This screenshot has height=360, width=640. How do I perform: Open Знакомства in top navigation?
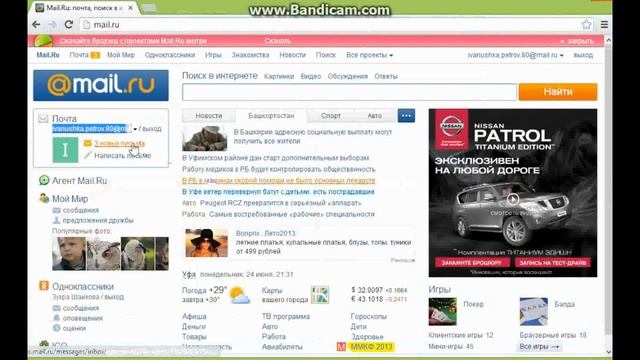coord(250,55)
